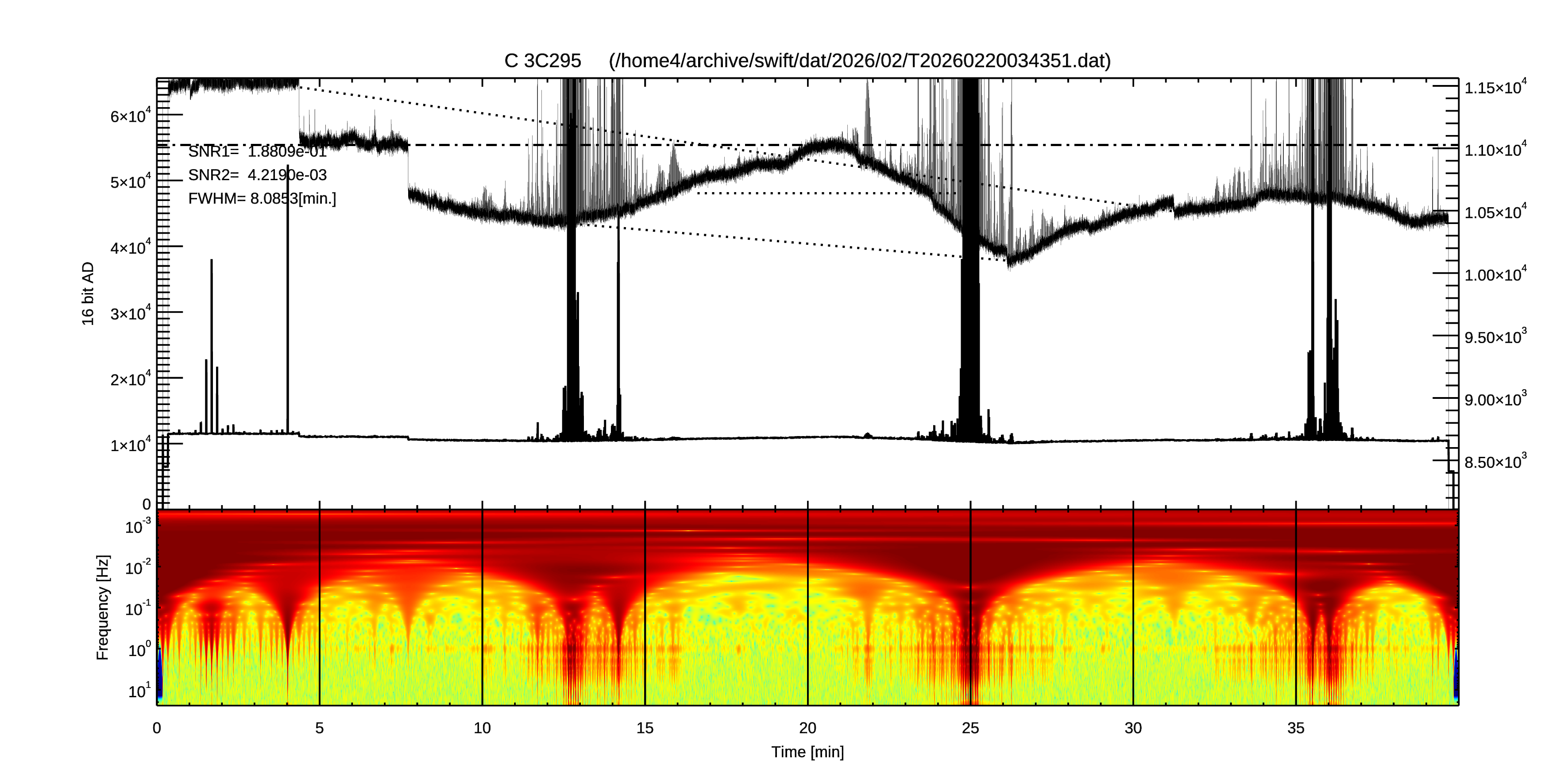Click the 'Time [min]' x-axis label

(807, 752)
